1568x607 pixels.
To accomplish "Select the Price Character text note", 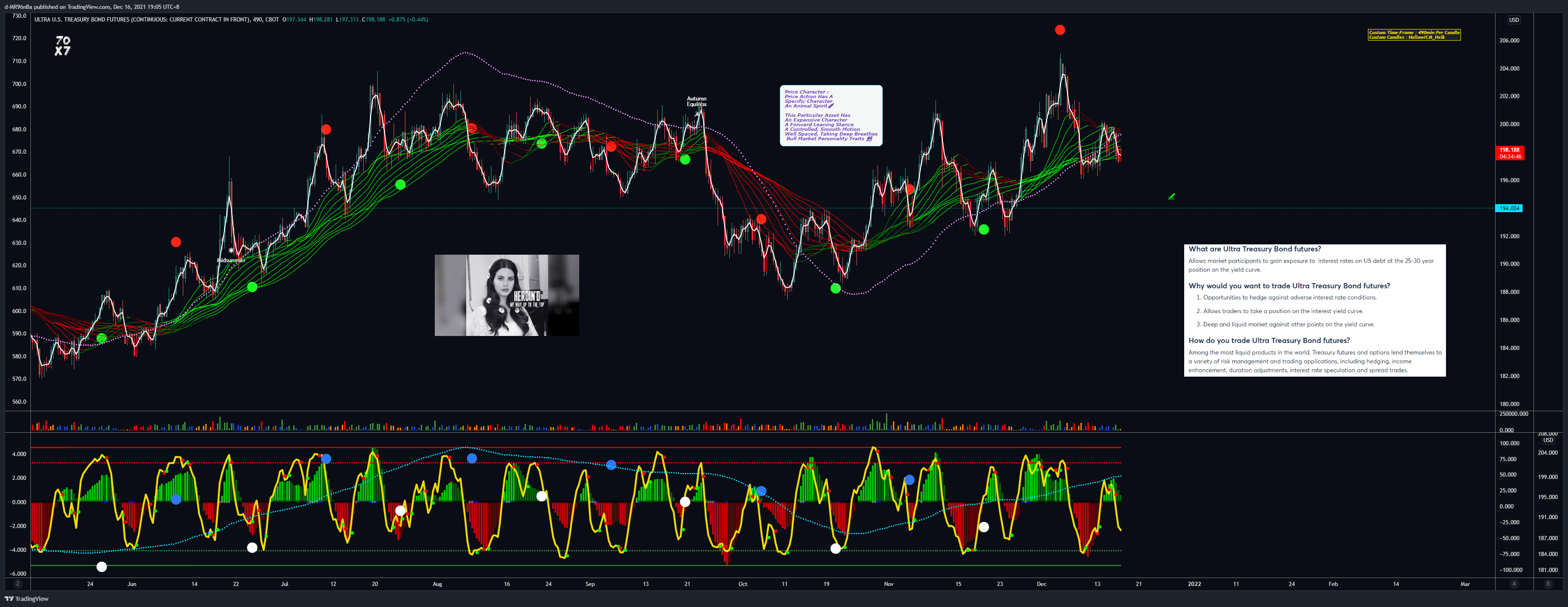I will pyautogui.click(x=831, y=115).
